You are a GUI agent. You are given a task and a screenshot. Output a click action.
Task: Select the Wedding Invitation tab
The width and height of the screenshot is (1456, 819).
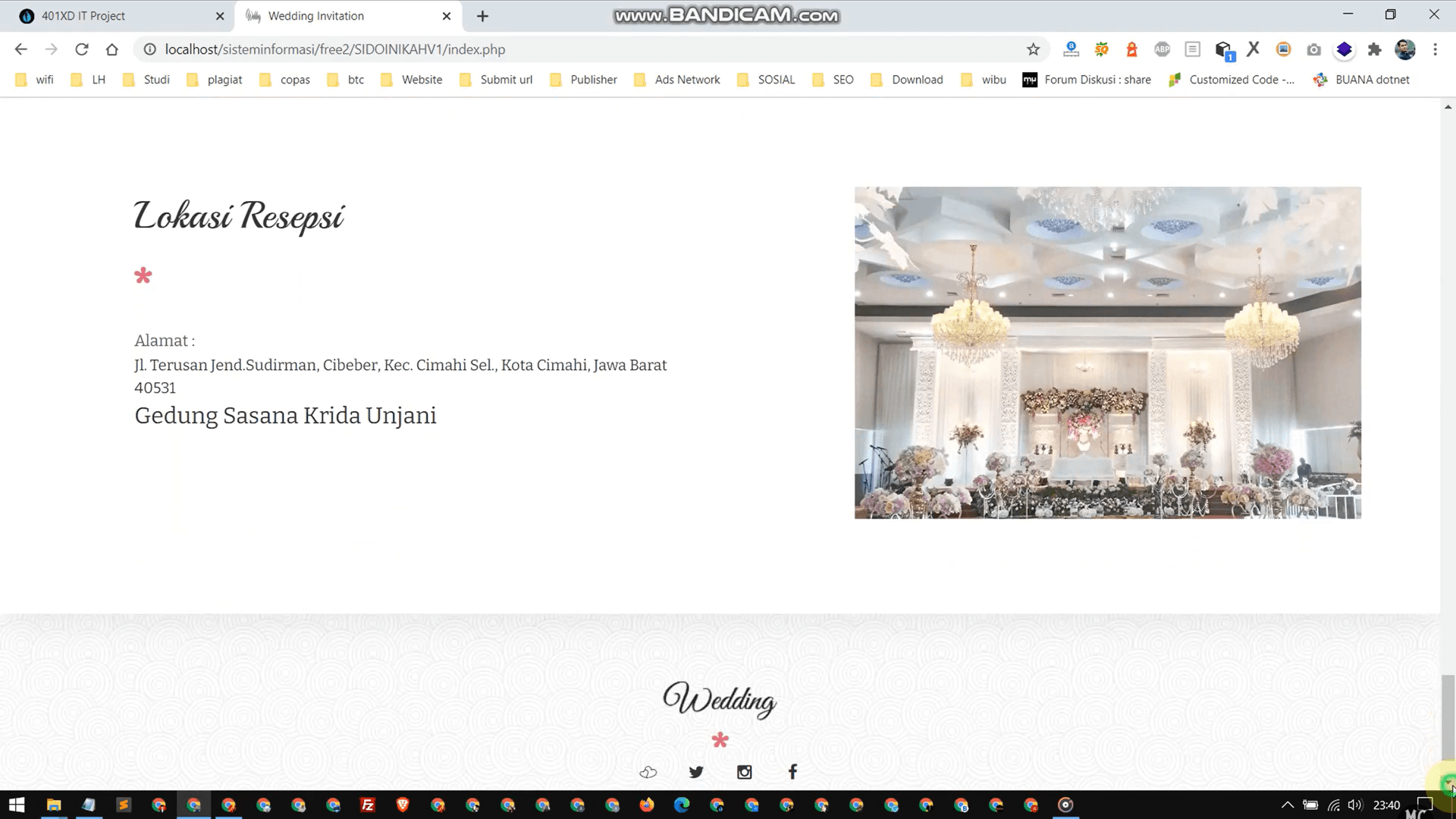pyautogui.click(x=326, y=15)
